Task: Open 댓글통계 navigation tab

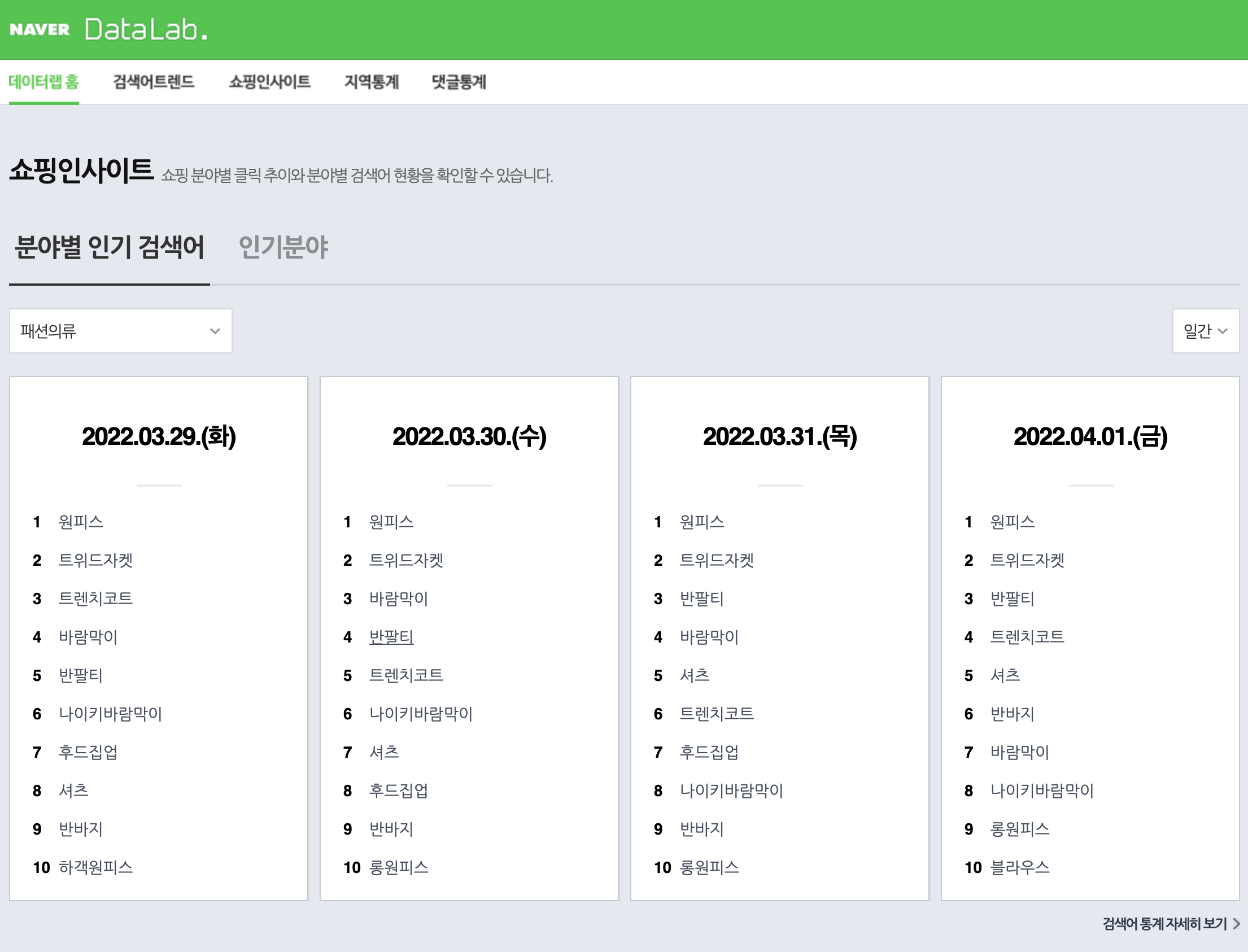Action: (459, 82)
